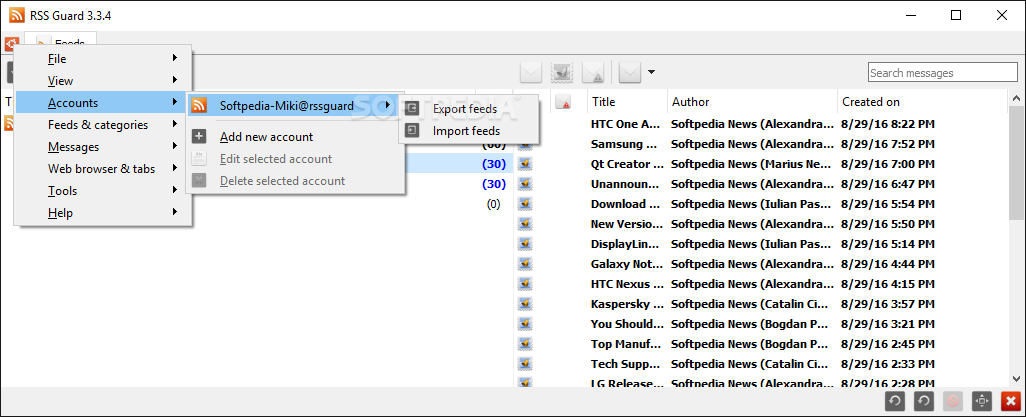Click the message icon in the HTC Nexus row
Image resolution: width=1026 pixels, height=417 pixels.
pyautogui.click(x=524, y=284)
